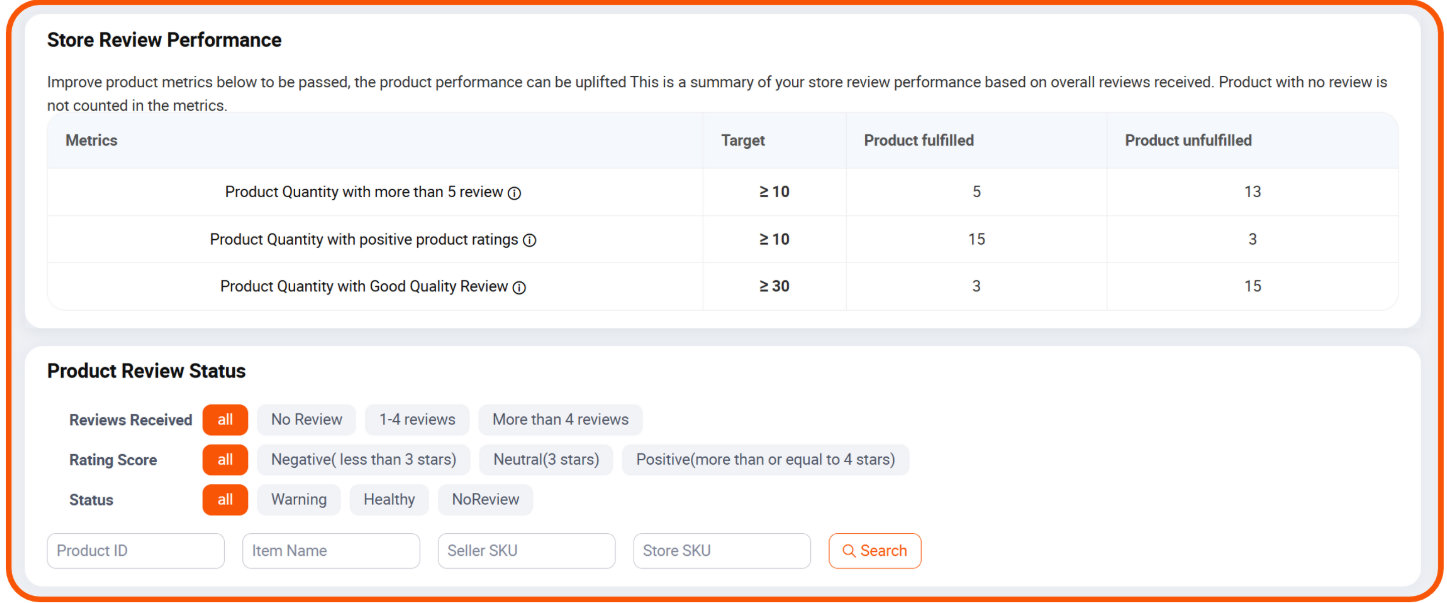Select the 1-4 reviews filter
Image resolution: width=1447 pixels, height=603 pixels.
pos(417,420)
